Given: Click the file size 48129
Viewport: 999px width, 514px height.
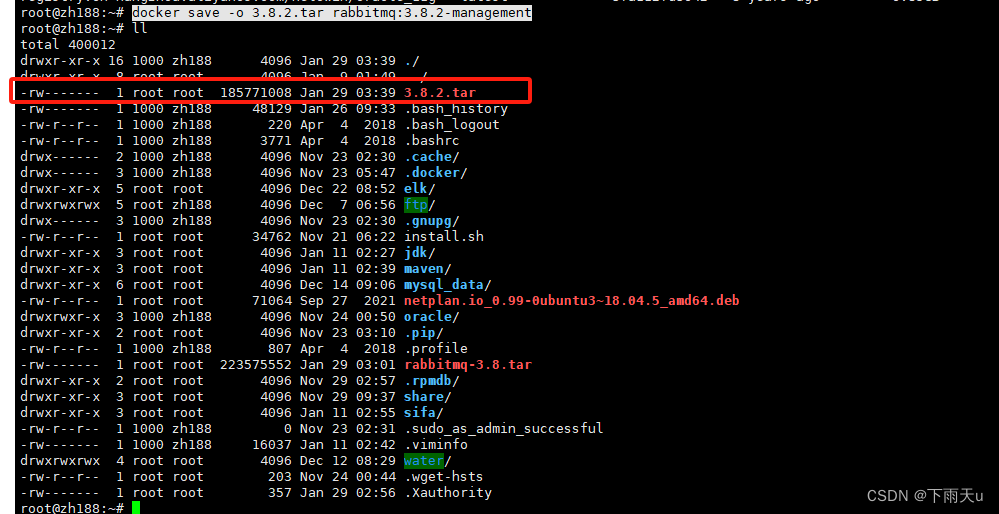Looking at the screenshot, I should pyautogui.click(x=272, y=109).
